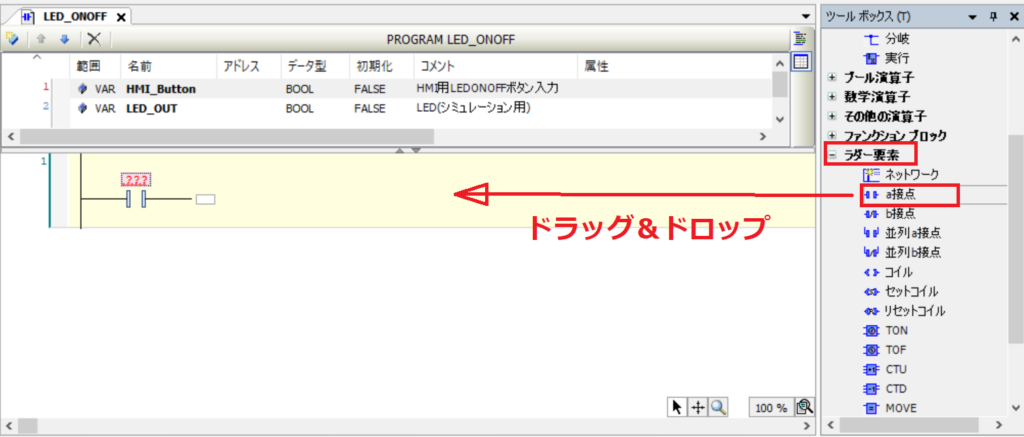Click the magnifier zoom tool icon

click(718, 407)
